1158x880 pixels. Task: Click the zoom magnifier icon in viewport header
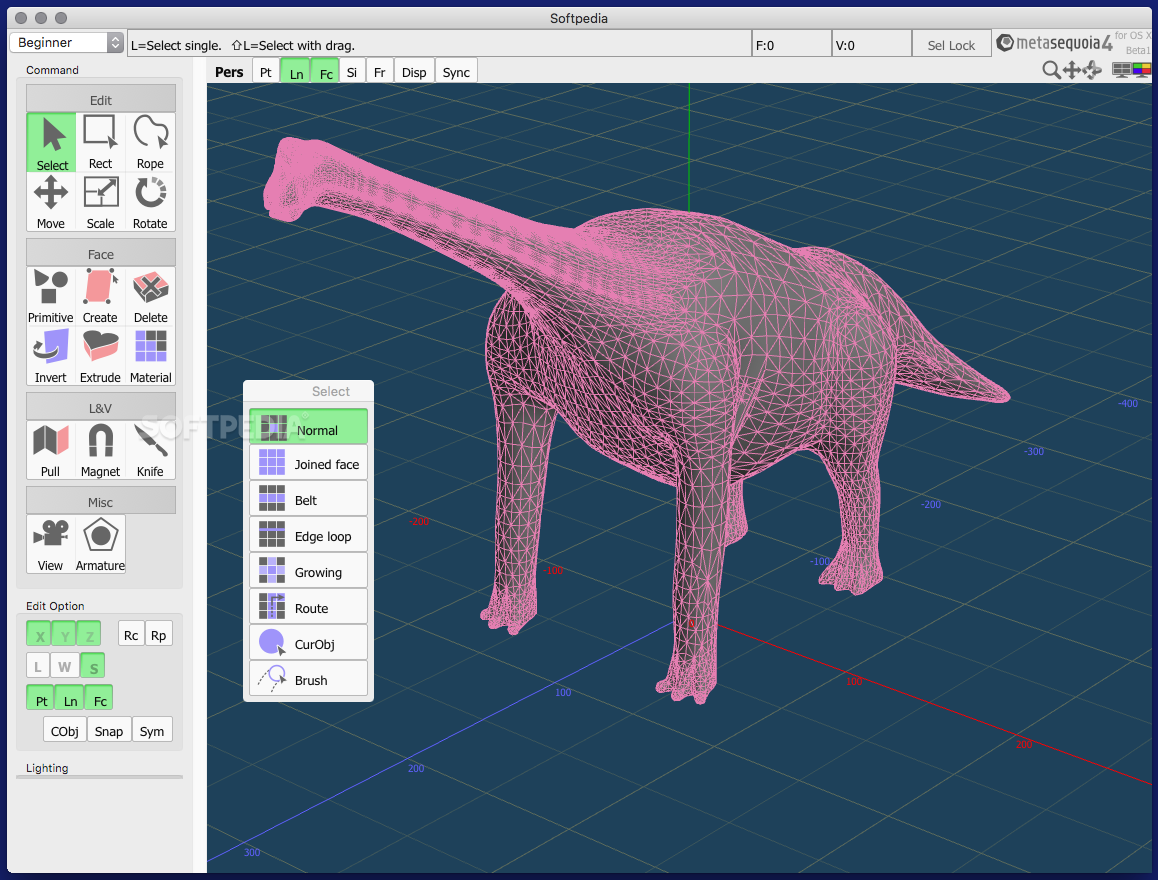tap(1050, 70)
